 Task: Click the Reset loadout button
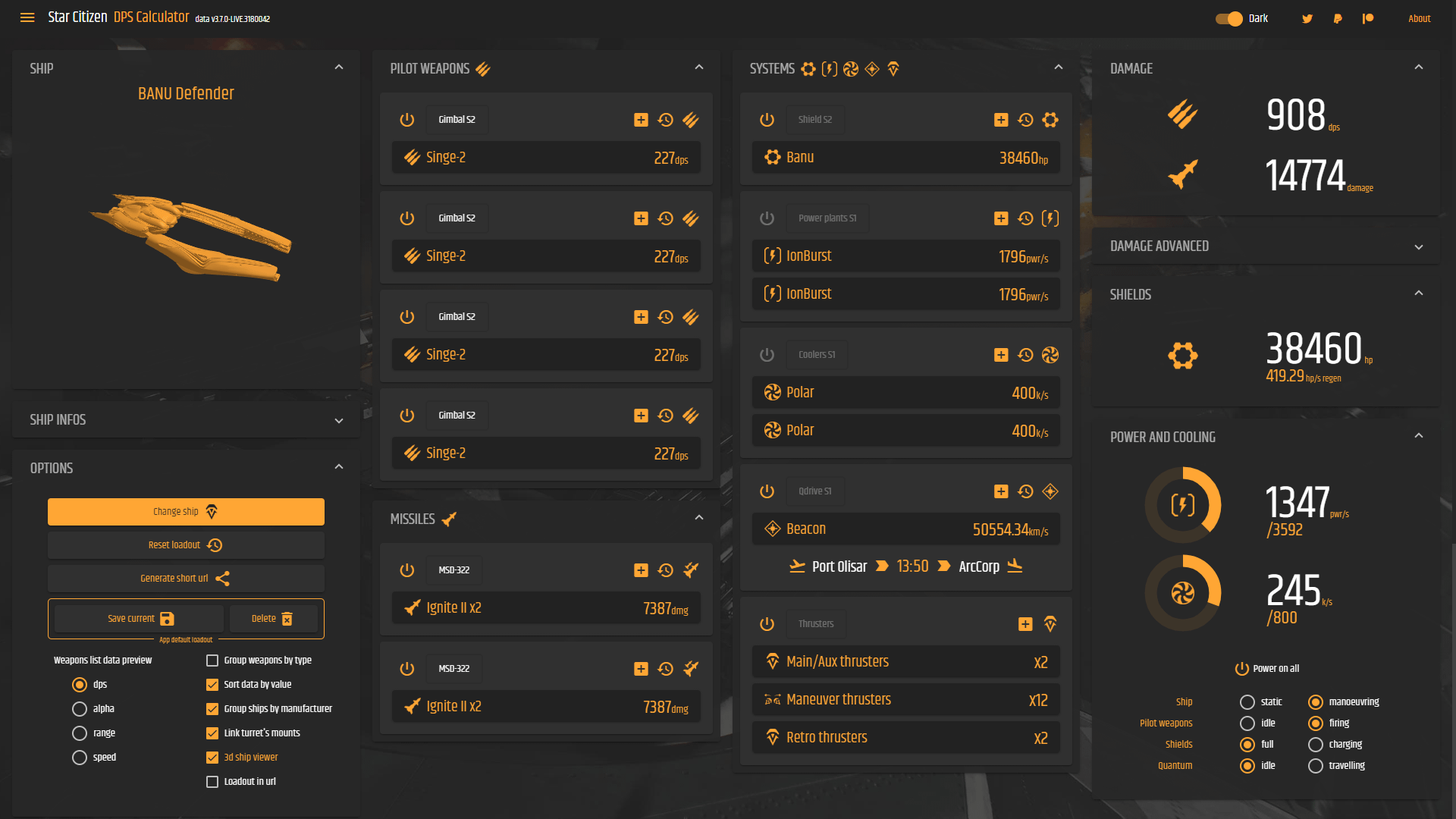point(186,545)
